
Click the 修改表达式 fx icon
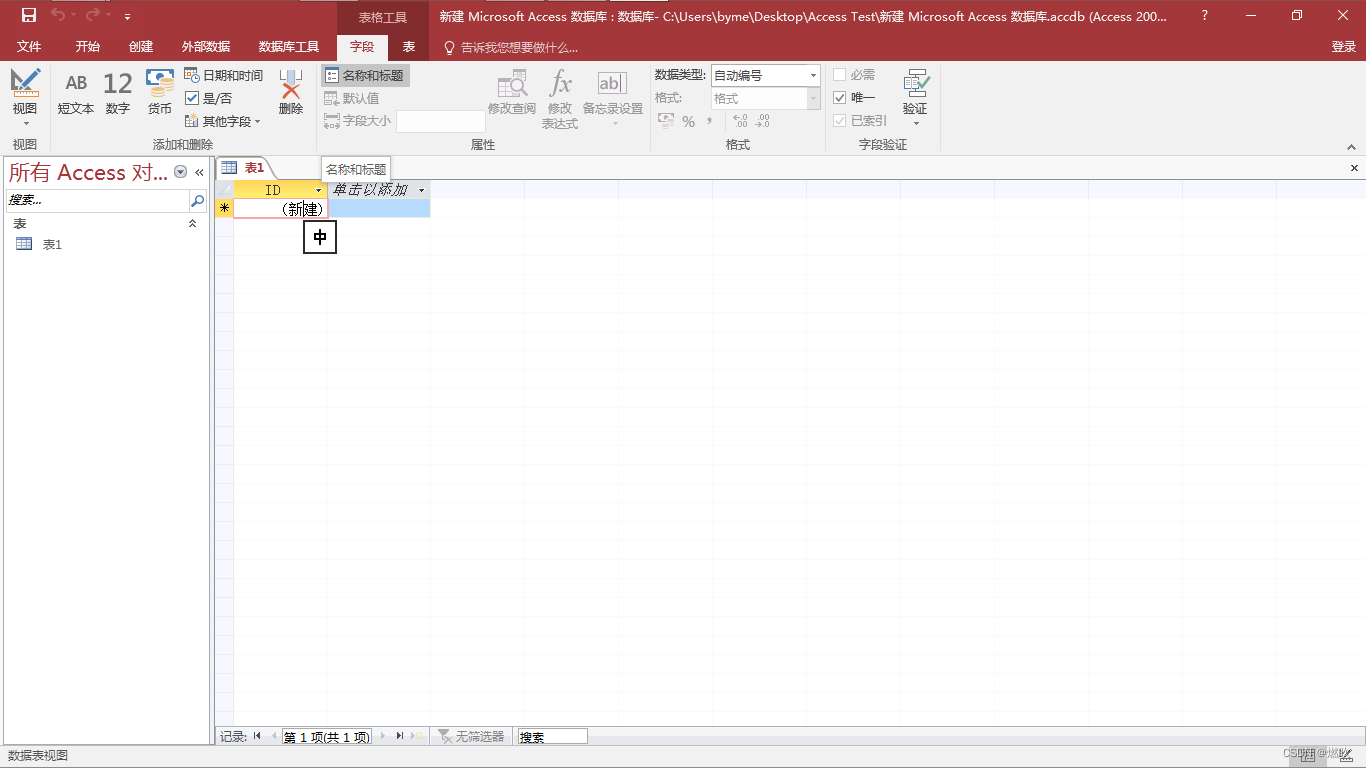click(x=560, y=99)
